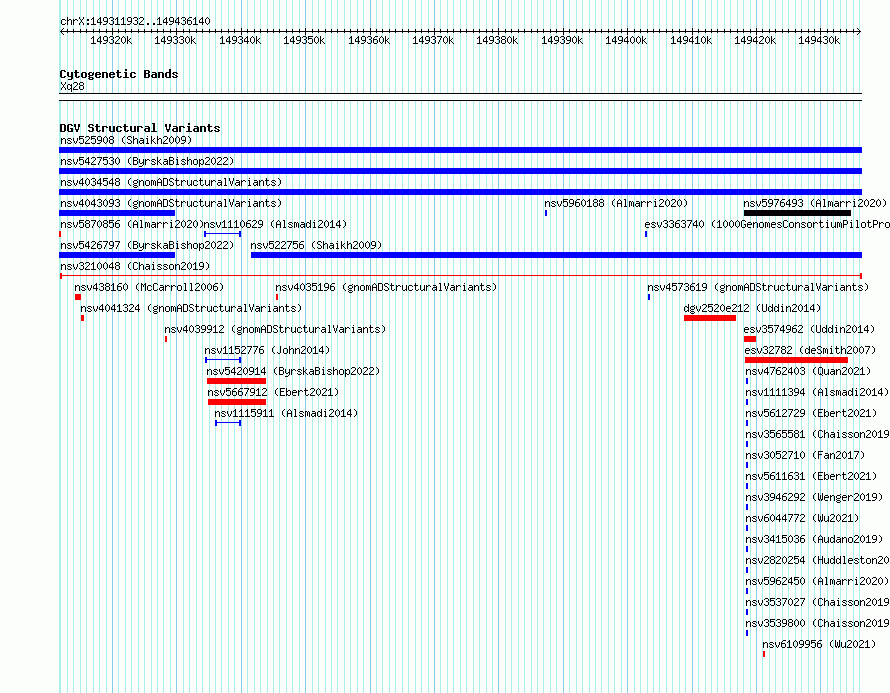Open nsv6044772 (Wu2021) label
This screenshot has height=693, width=890.
(803, 518)
